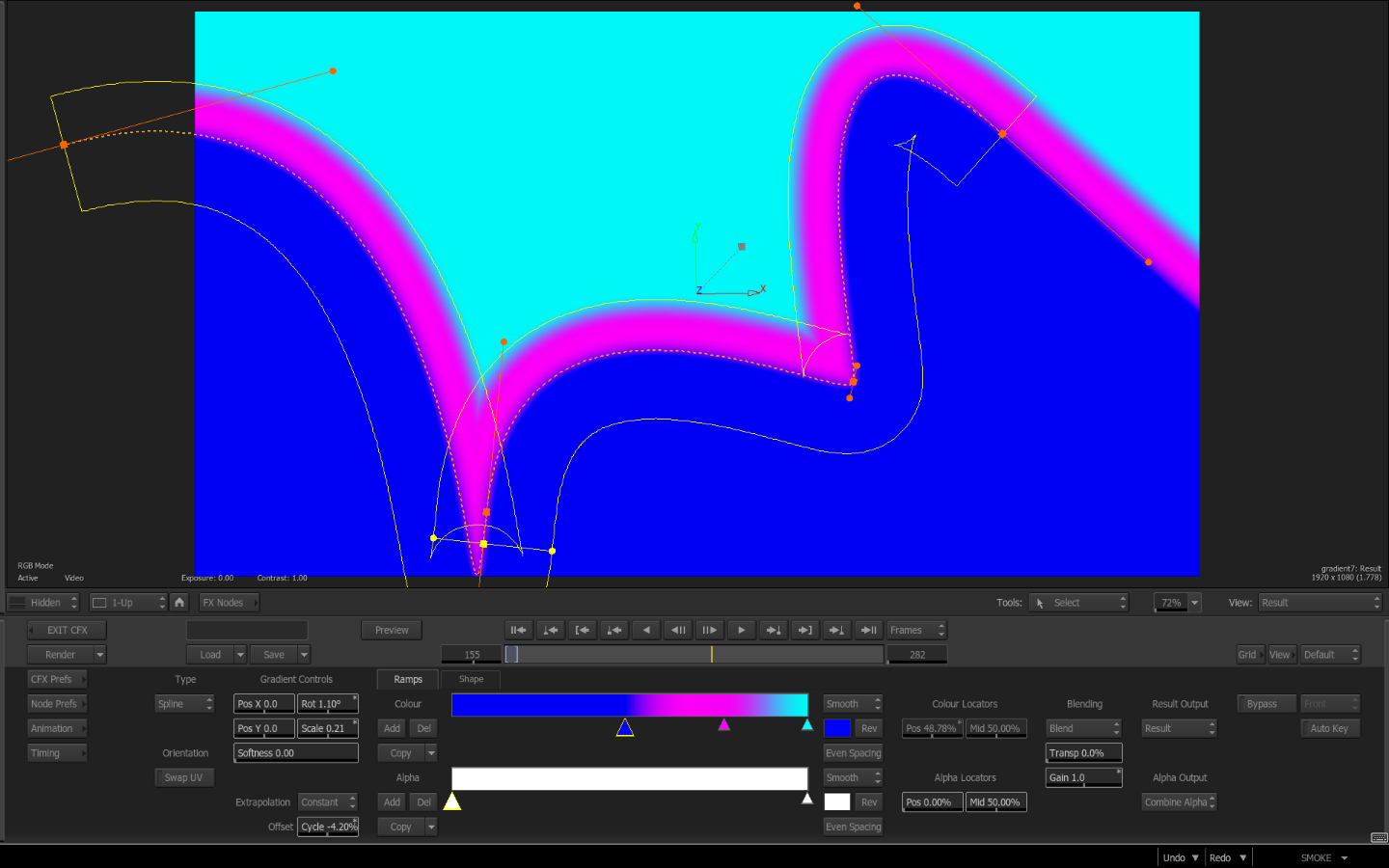Open the Blend blending mode dropdown
The height and width of the screenshot is (868, 1389).
(x=1083, y=728)
